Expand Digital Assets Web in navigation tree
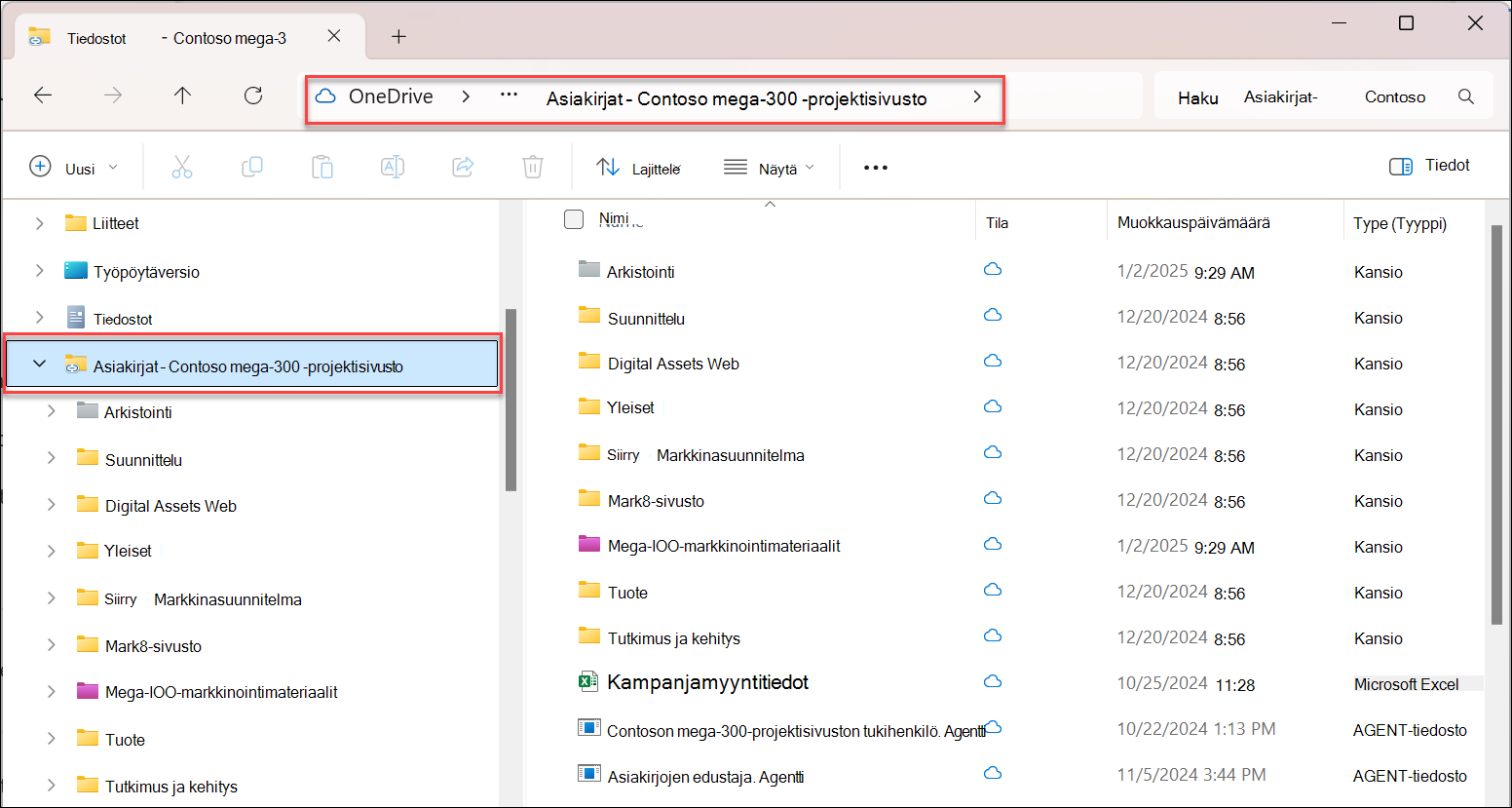Image resolution: width=1512 pixels, height=808 pixels. pyautogui.click(x=52, y=504)
